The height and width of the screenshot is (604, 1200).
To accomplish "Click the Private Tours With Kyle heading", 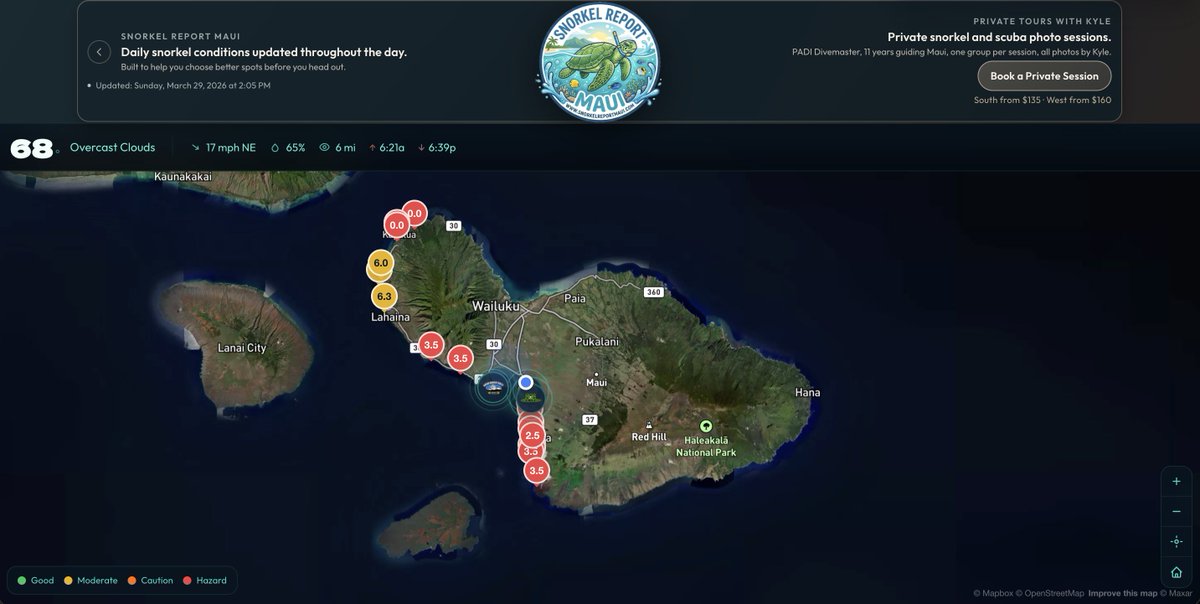I will coord(1042,21).
